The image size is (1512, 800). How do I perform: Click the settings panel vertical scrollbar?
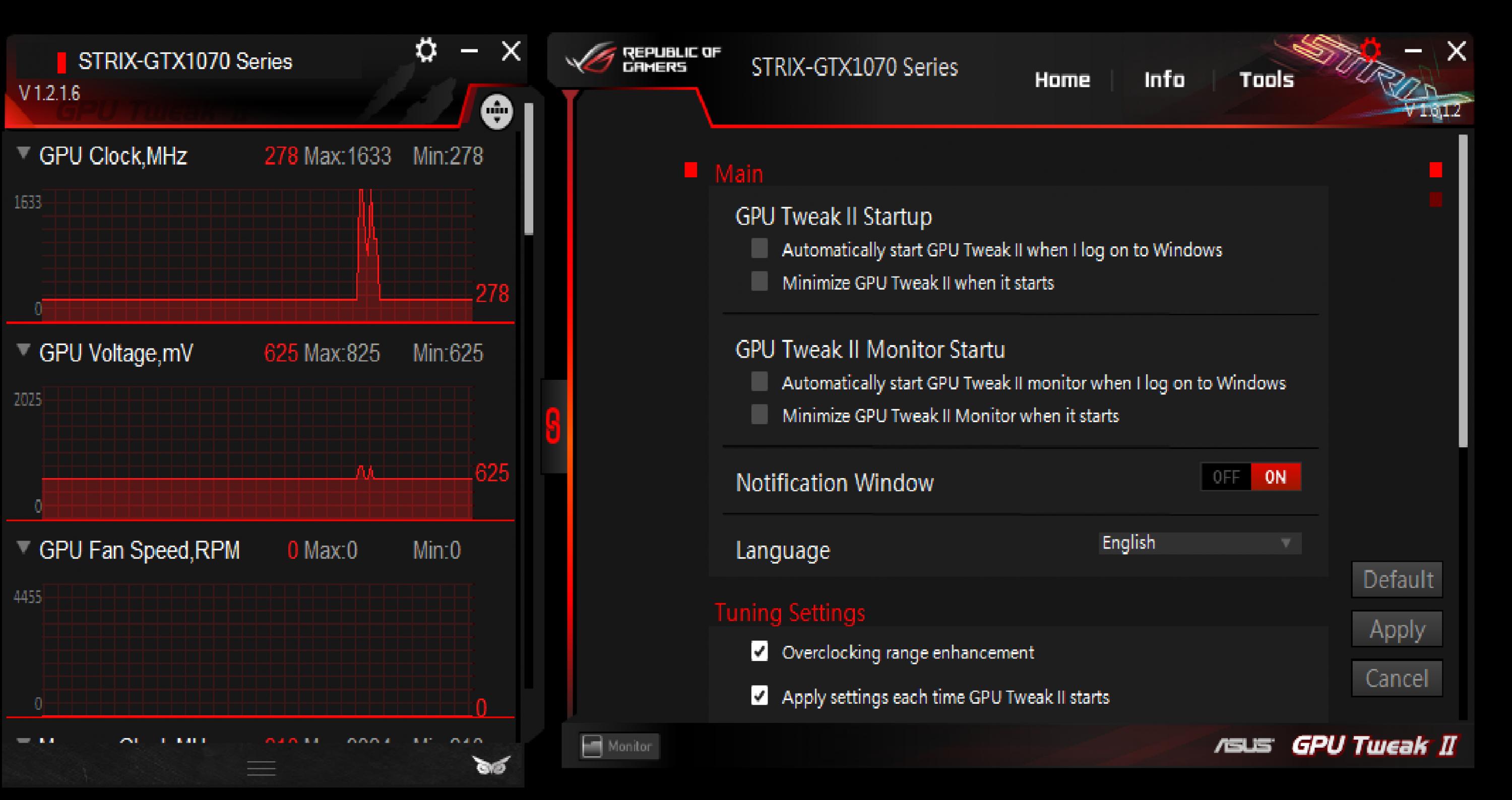[x=1463, y=292]
